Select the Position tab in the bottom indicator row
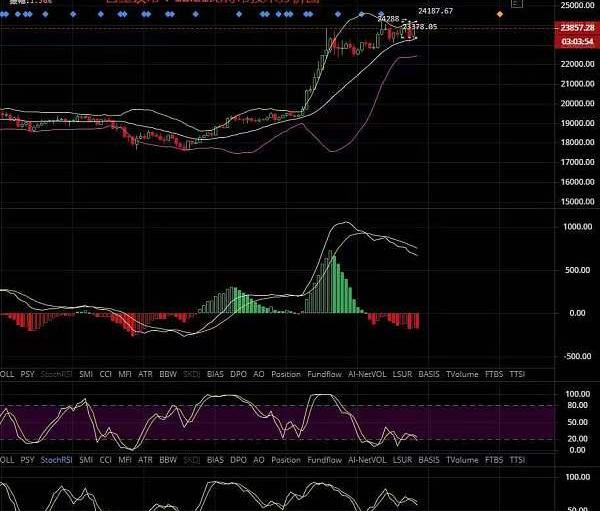Viewport: 600px width, 511px height. [x=286, y=459]
